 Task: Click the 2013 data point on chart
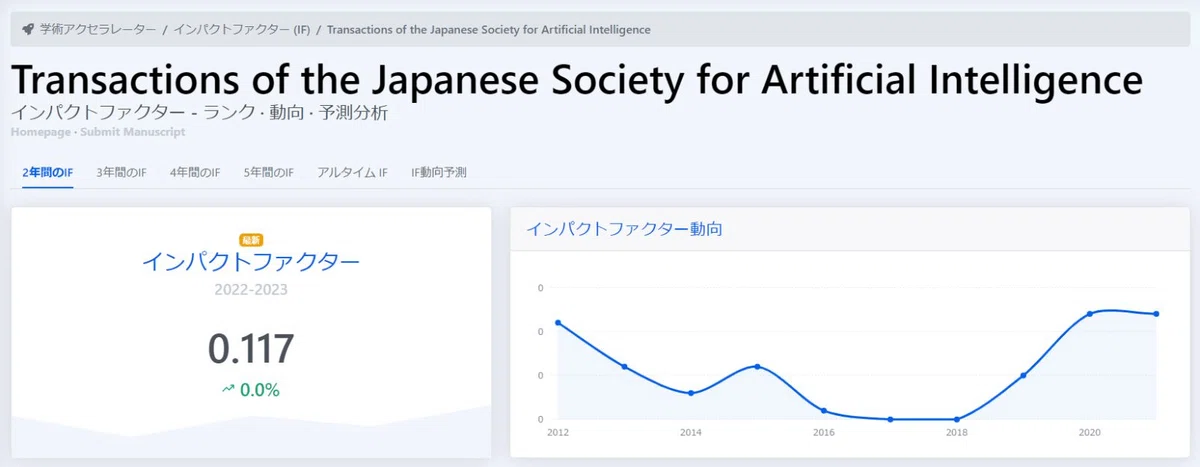624,366
